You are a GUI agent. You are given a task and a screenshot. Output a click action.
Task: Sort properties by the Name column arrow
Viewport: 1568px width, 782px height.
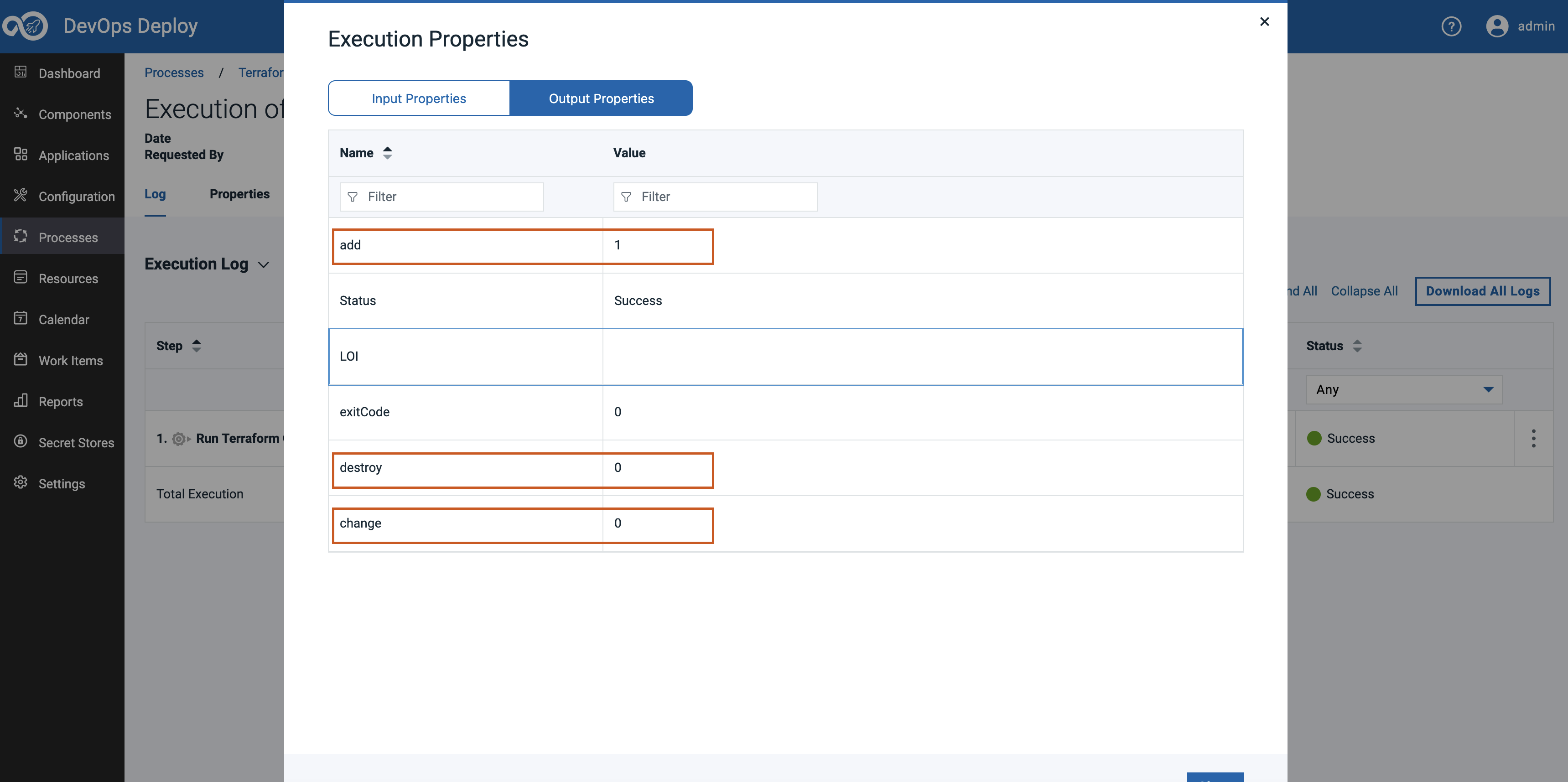point(387,153)
